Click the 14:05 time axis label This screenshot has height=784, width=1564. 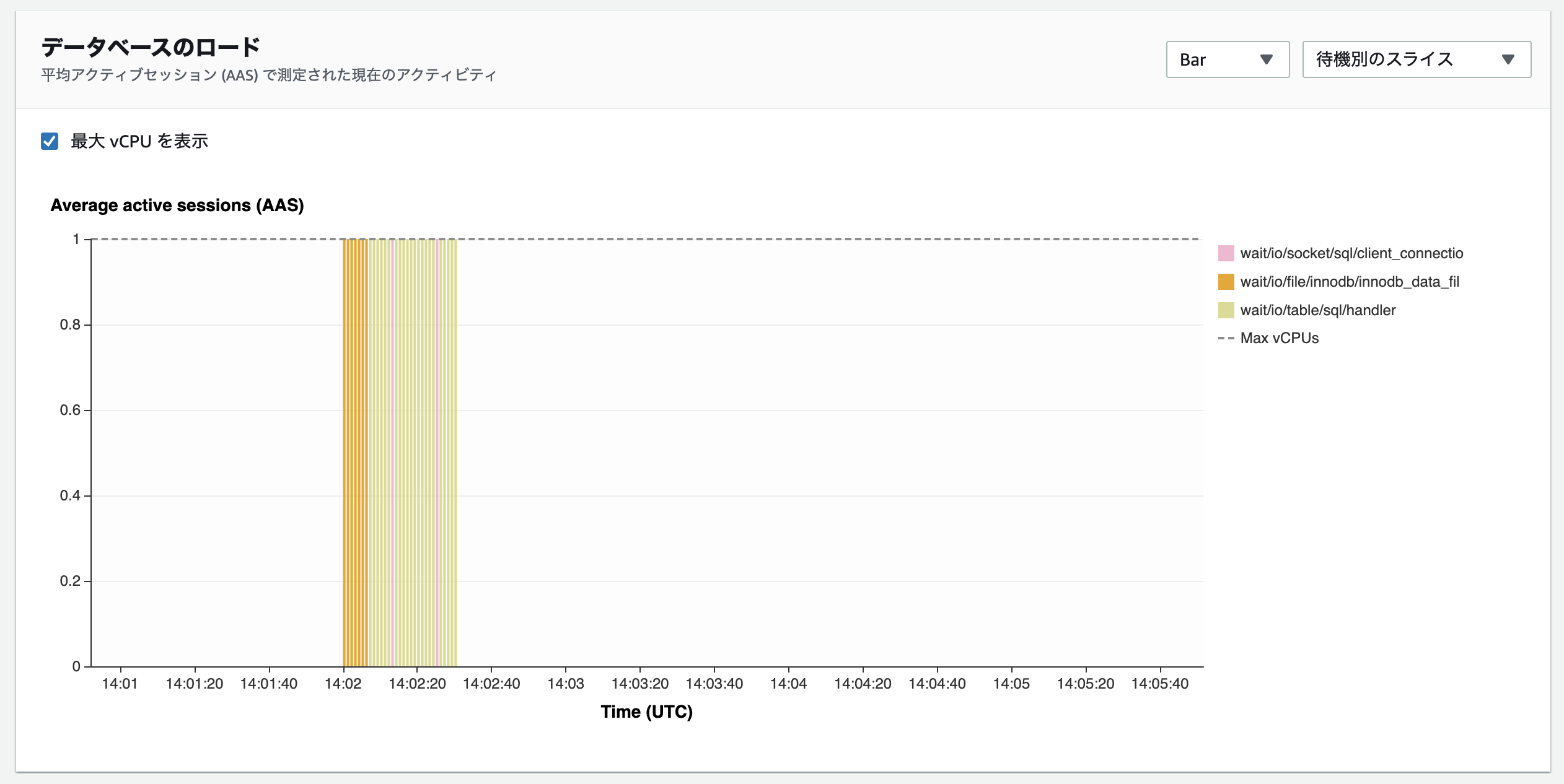[x=1011, y=684]
